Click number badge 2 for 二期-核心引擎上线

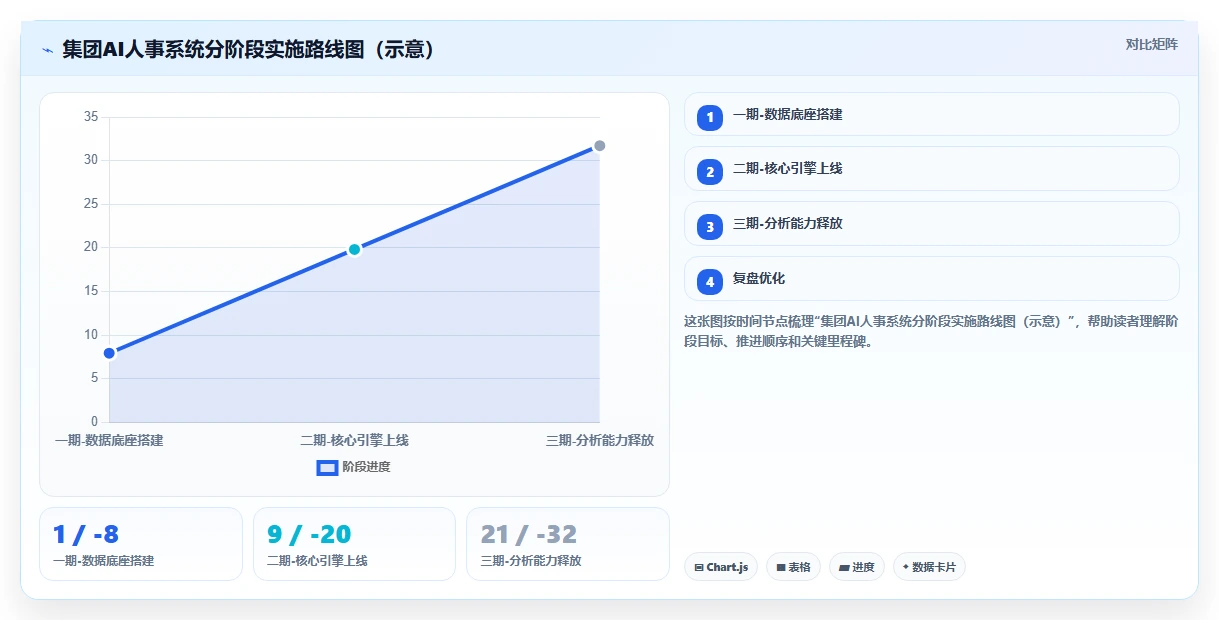pos(710,171)
